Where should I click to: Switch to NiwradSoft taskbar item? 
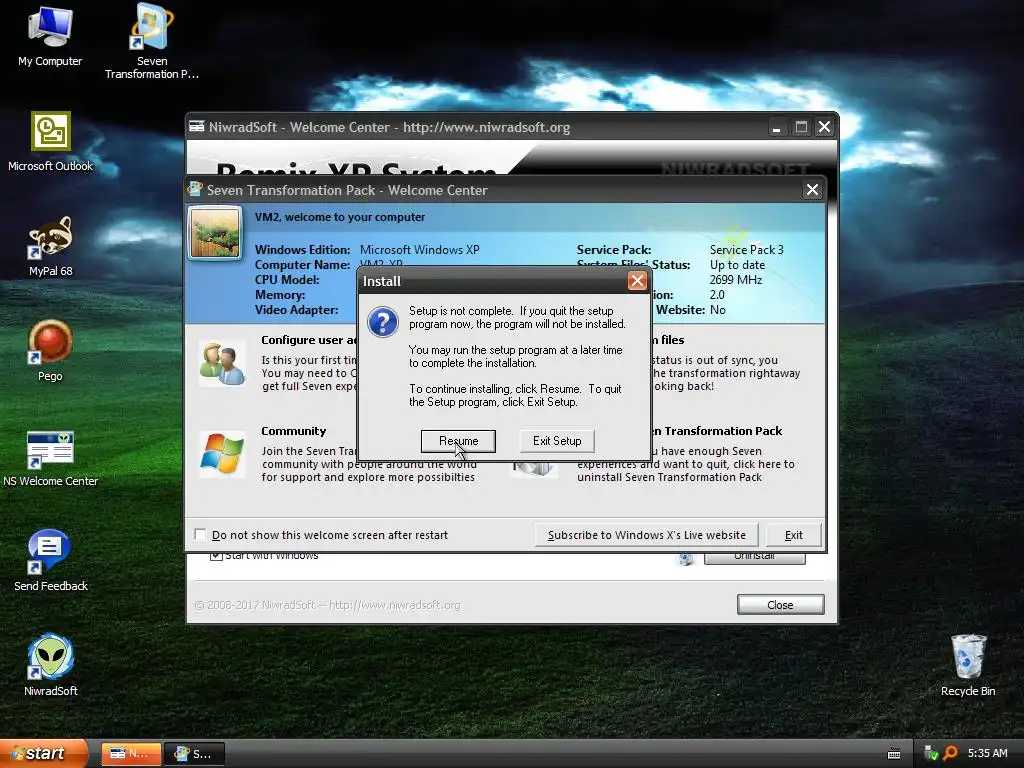click(x=131, y=754)
